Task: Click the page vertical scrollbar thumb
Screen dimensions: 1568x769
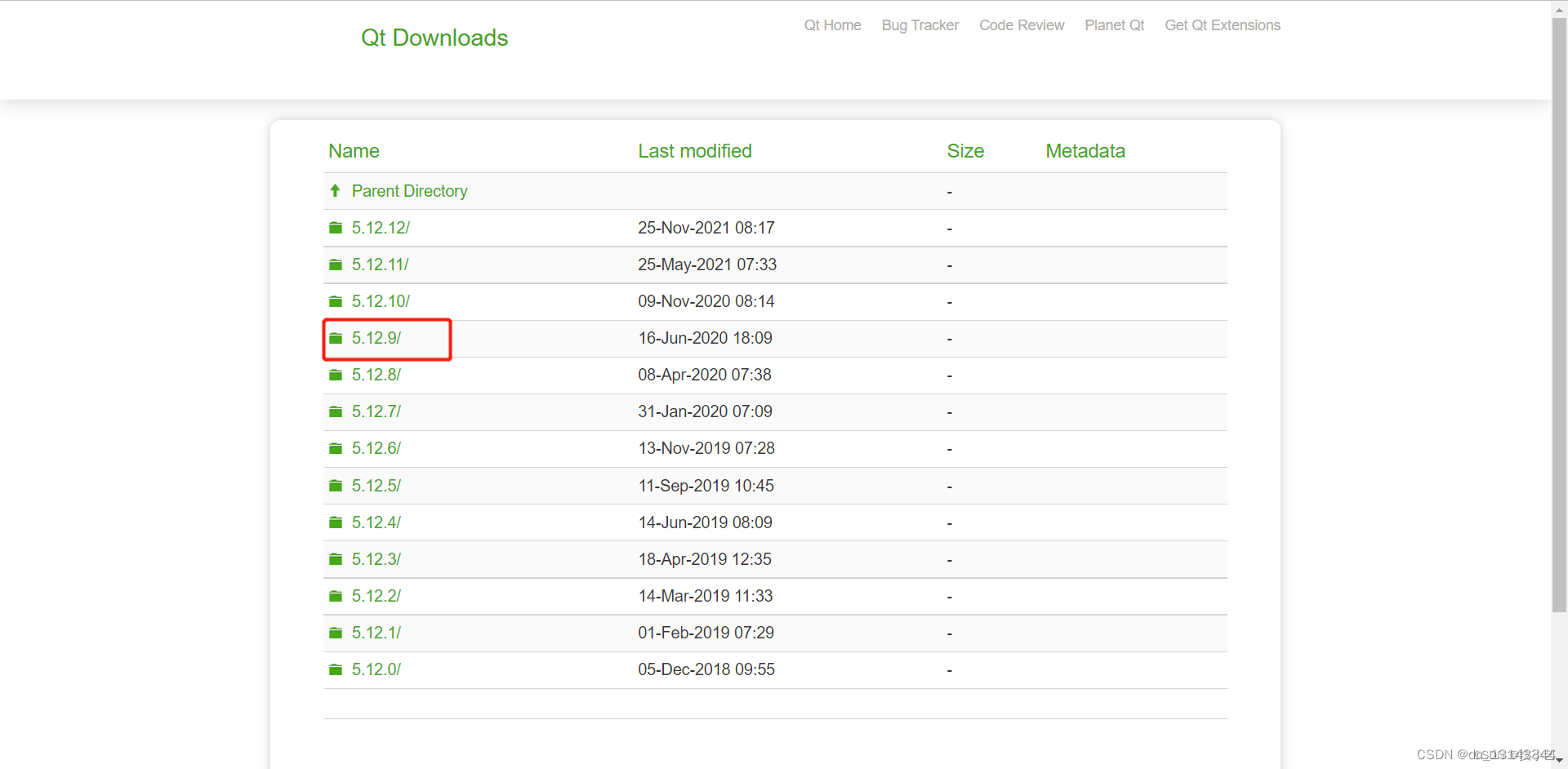Action: pyautogui.click(x=1559, y=314)
